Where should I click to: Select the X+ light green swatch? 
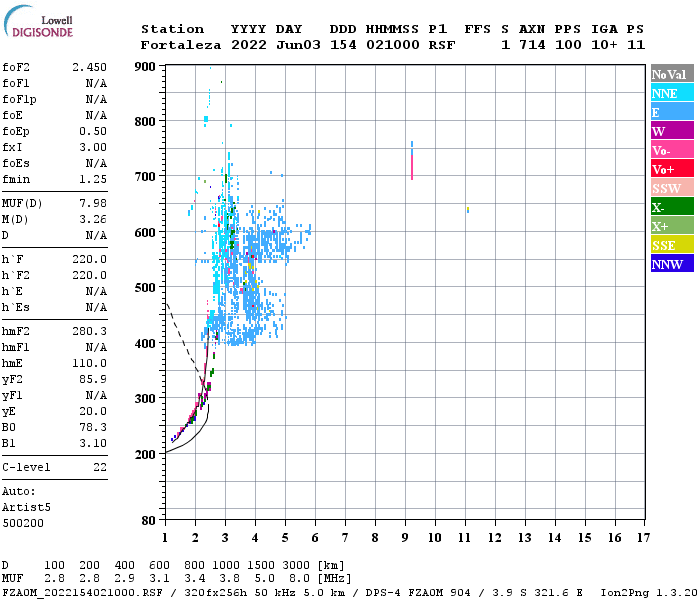click(672, 225)
